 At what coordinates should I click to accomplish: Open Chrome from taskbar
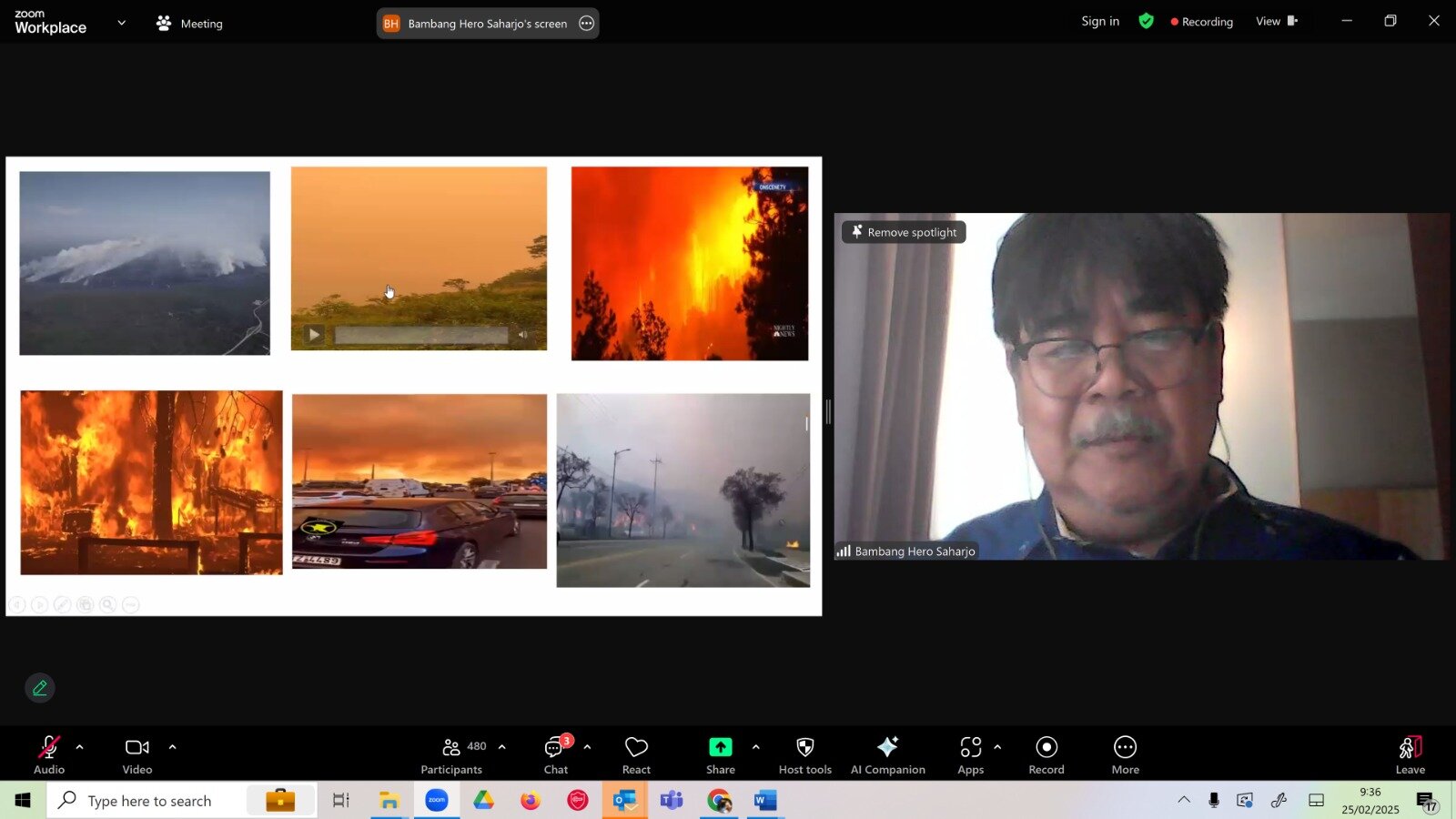click(x=719, y=801)
